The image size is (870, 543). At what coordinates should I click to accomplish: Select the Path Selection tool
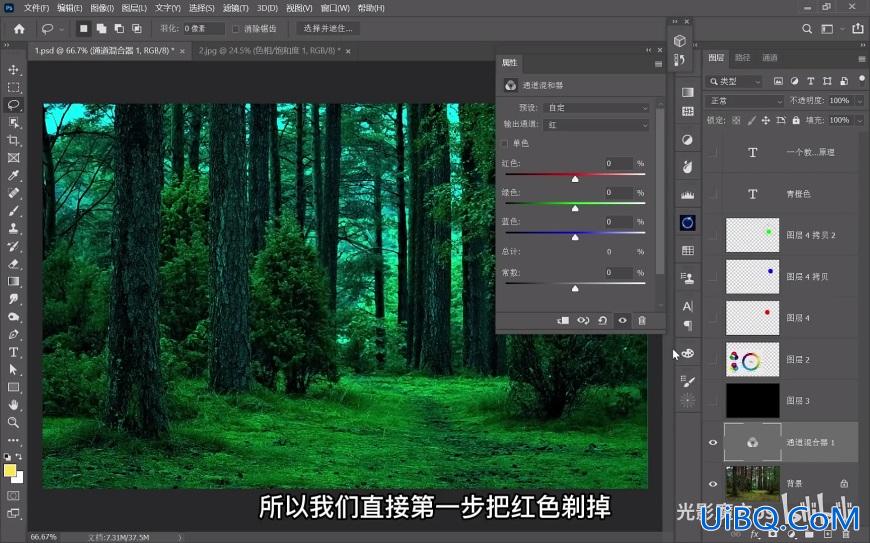click(x=13, y=369)
